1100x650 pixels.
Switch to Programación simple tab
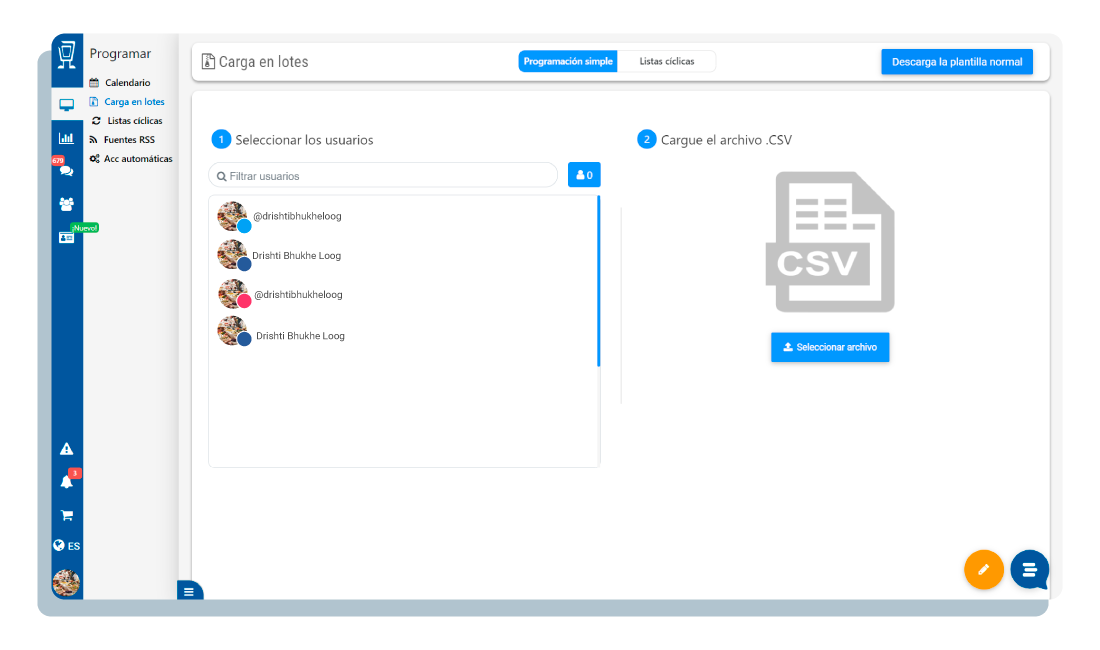coord(568,62)
